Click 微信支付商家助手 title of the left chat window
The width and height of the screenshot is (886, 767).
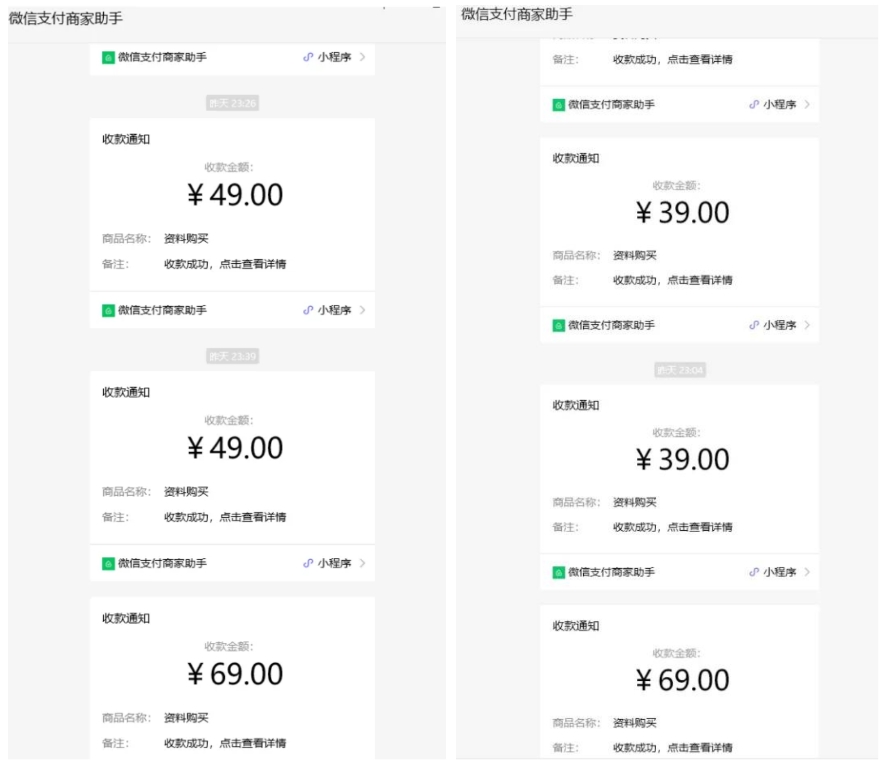[66, 20]
